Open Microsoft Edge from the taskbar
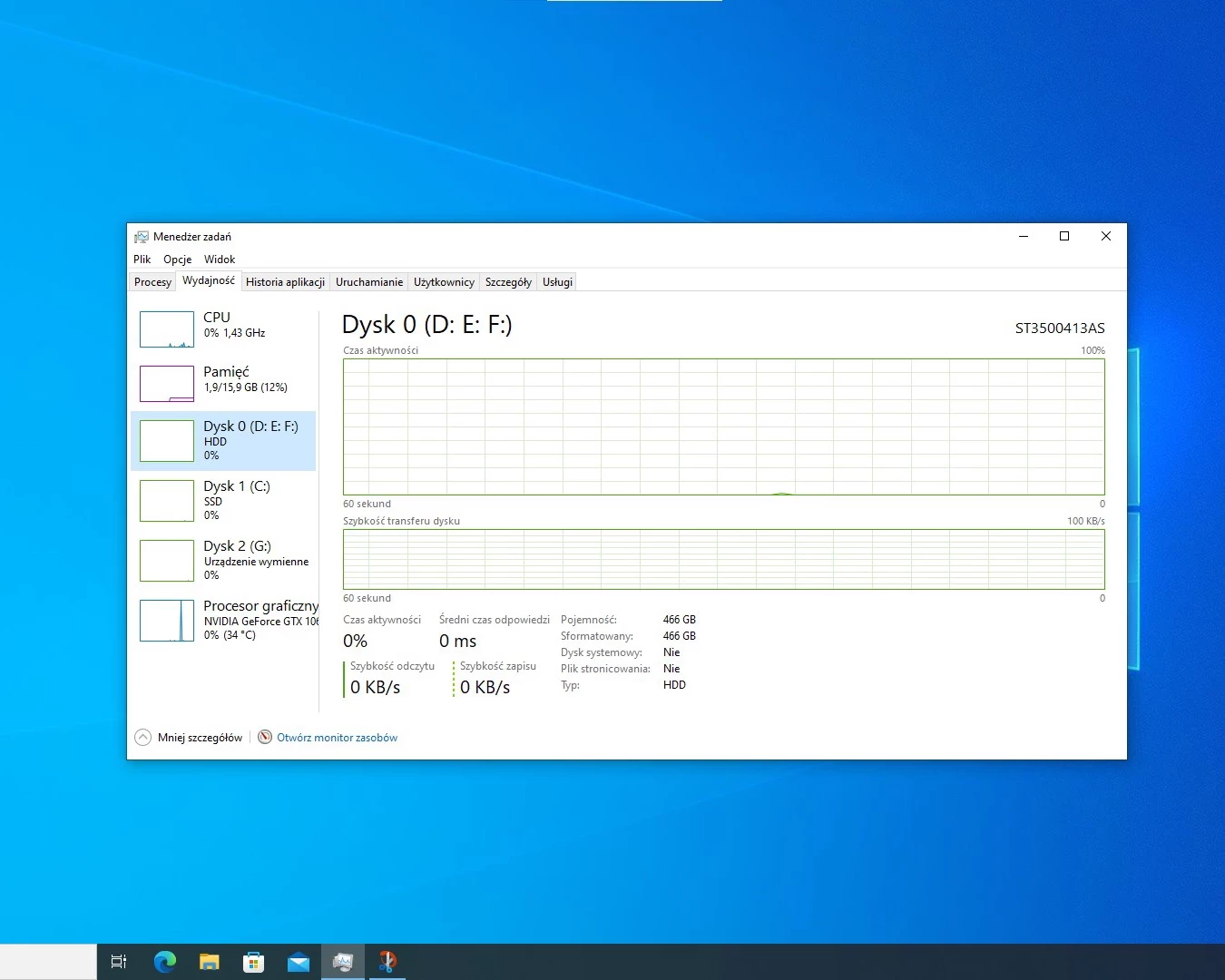 click(x=165, y=962)
